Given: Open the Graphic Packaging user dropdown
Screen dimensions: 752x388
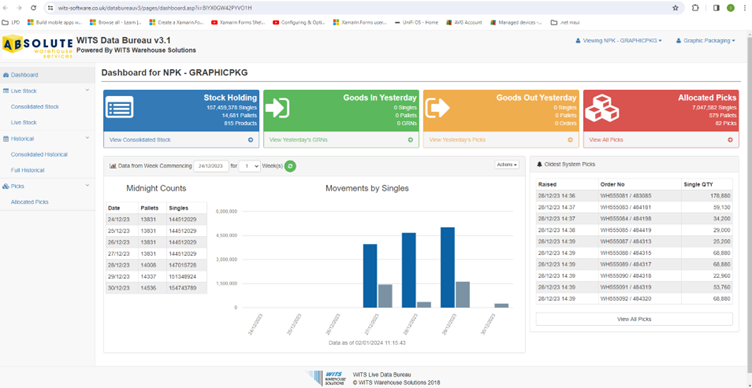Looking at the screenshot, I should 705,41.
